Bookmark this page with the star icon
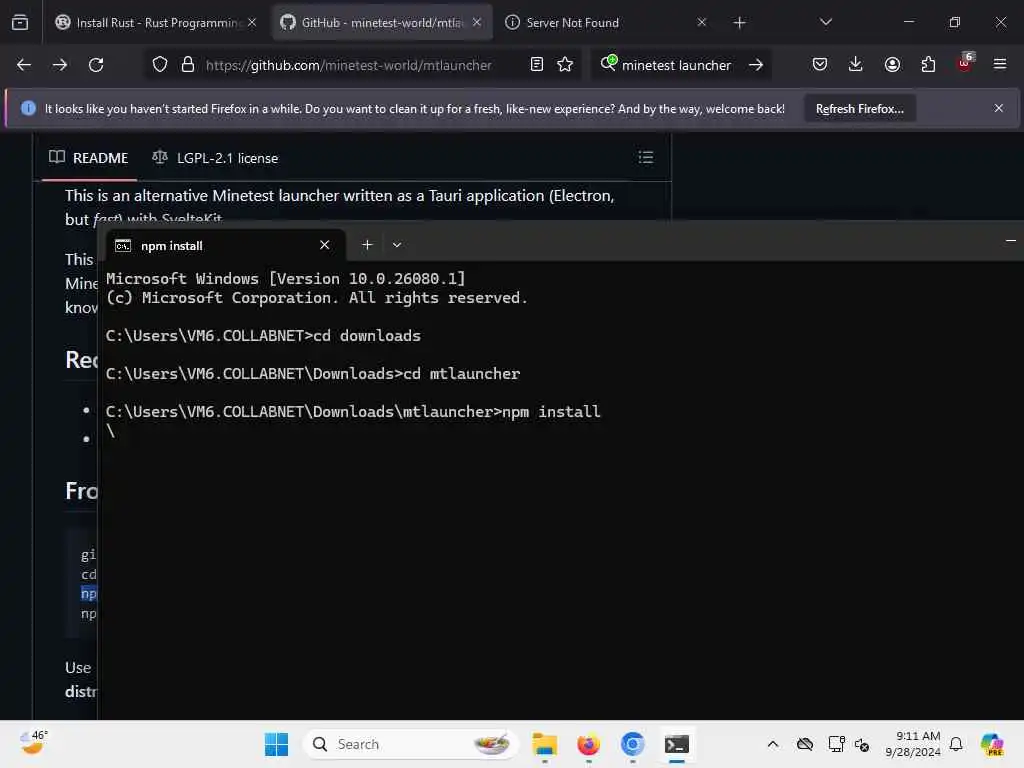Image resolution: width=1024 pixels, height=768 pixels. coord(565,65)
